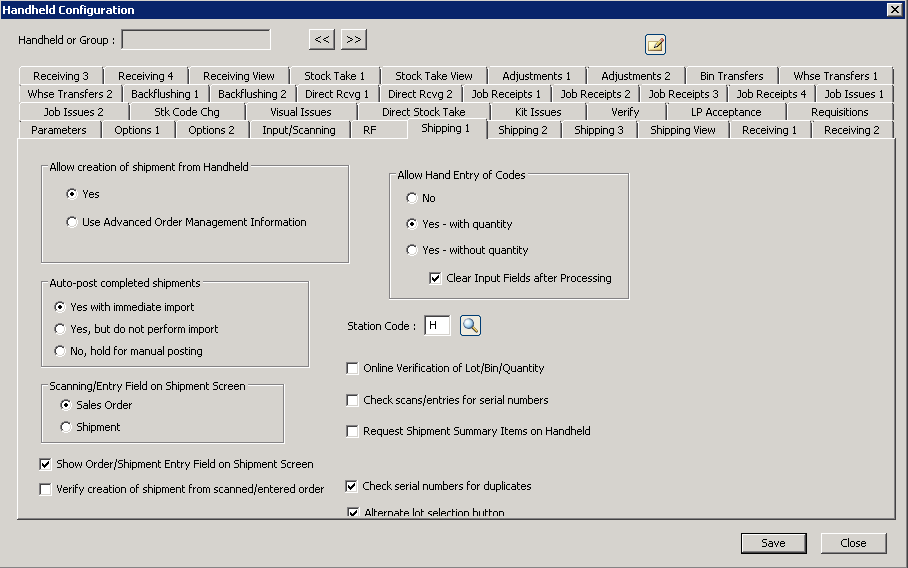Close the Handheld Configuration window

(x=894, y=9)
